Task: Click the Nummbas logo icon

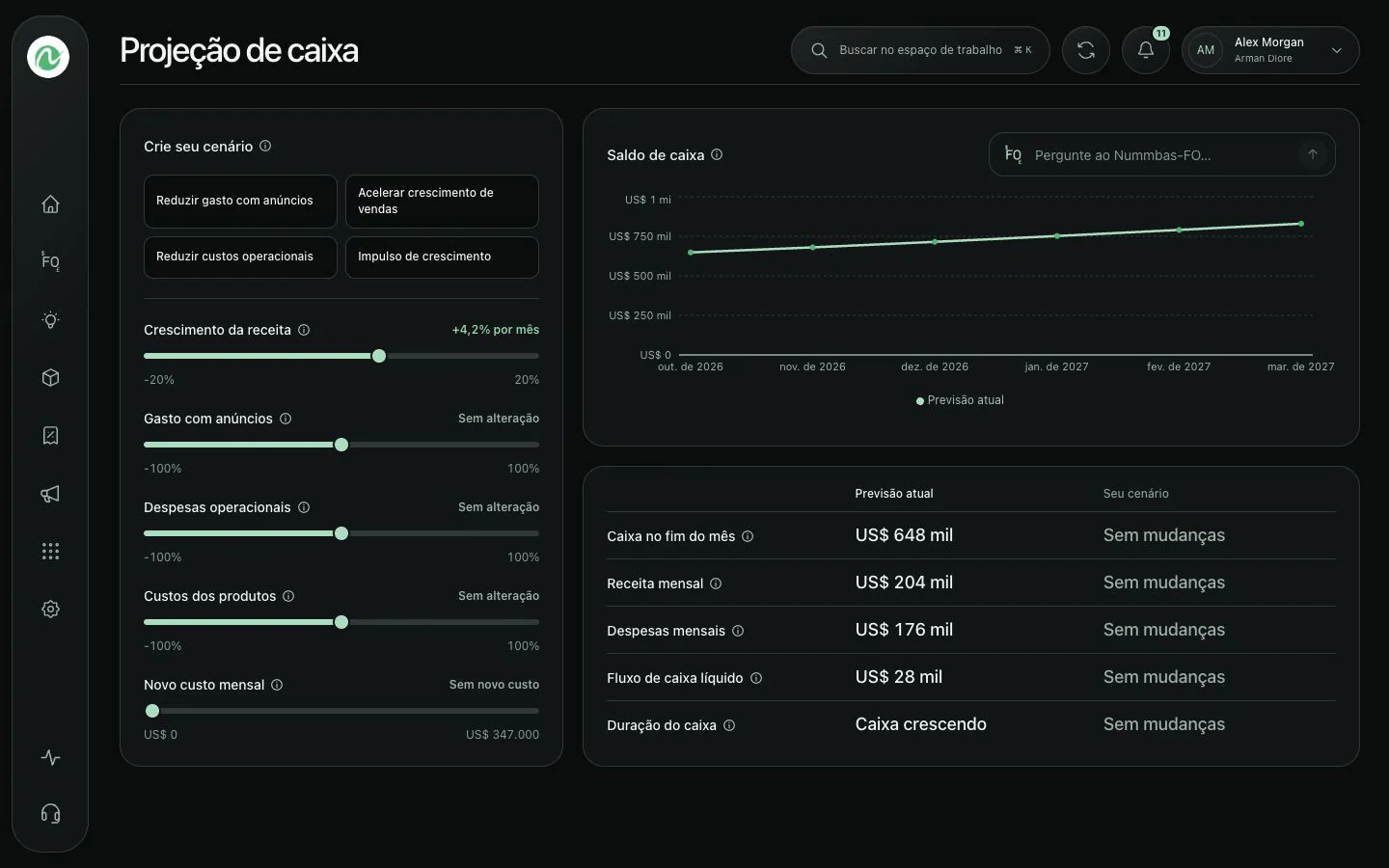Action: click(48, 57)
